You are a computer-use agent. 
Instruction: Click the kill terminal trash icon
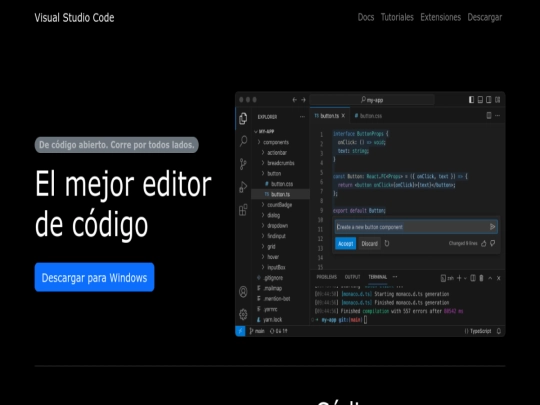click(x=481, y=278)
